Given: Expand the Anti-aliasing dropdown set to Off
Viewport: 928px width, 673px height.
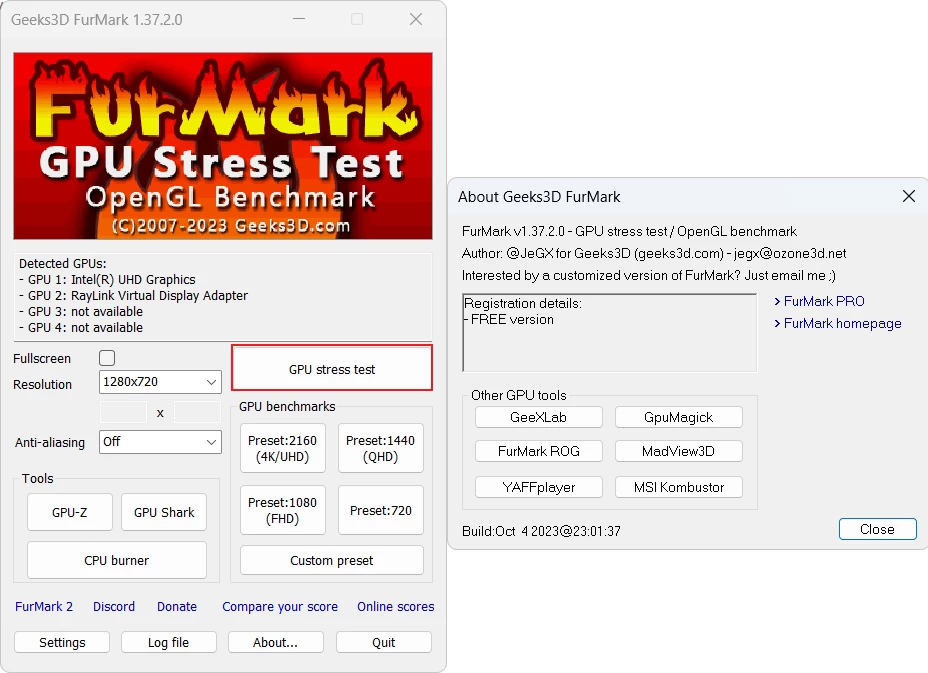Looking at the screenshot, I should [160, 442].
